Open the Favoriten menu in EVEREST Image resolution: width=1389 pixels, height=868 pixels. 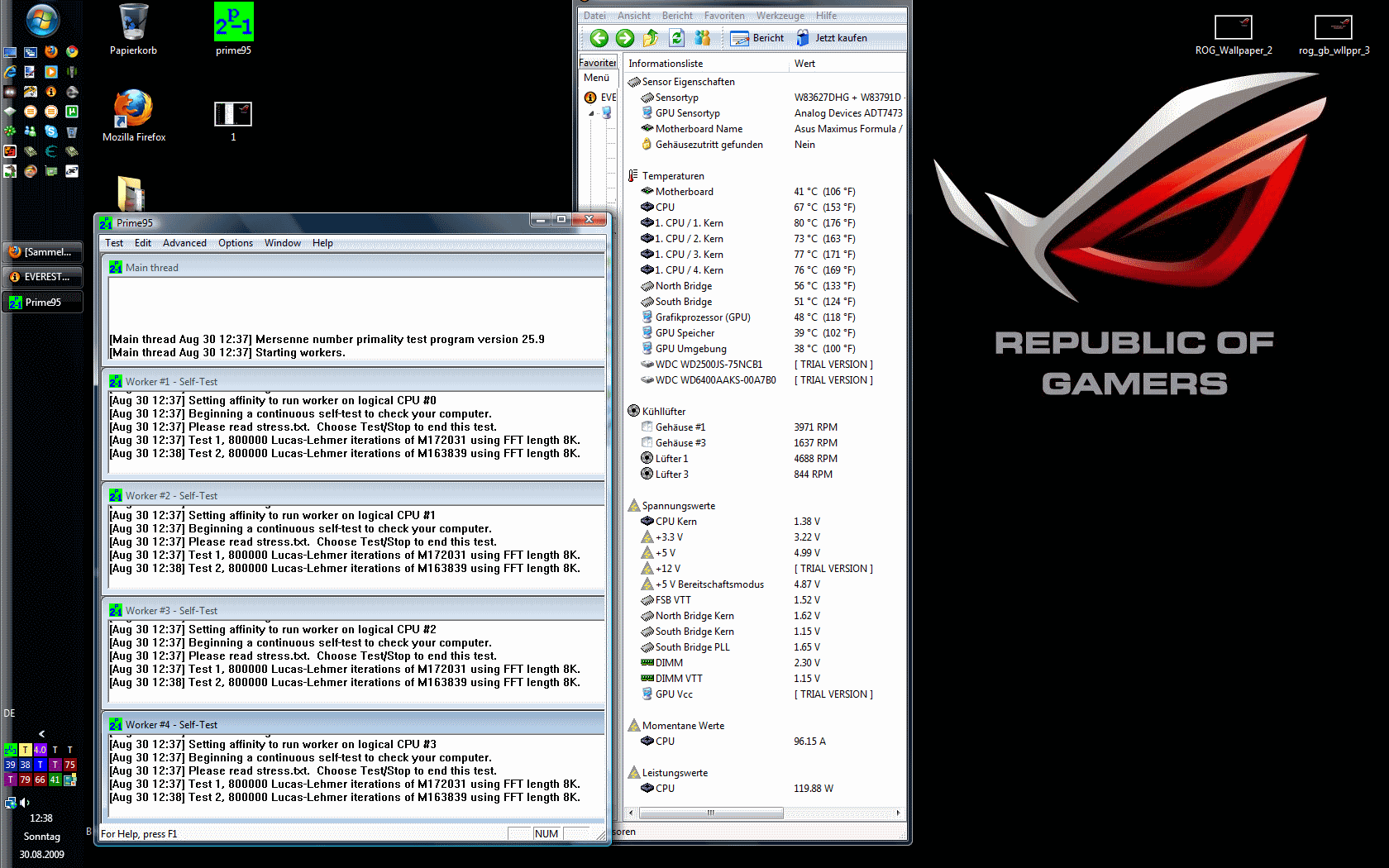(x=724, y=16)
